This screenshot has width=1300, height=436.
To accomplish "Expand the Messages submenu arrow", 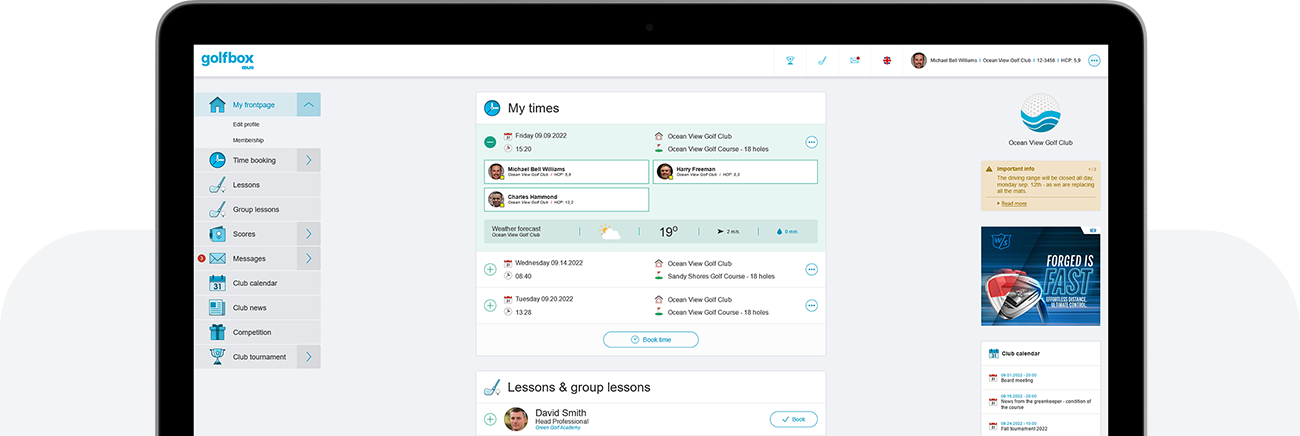I will [x=309, y=258].
